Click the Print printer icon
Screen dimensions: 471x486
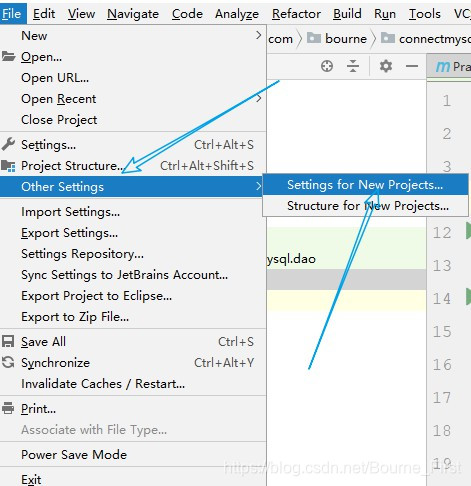(8, 408)
